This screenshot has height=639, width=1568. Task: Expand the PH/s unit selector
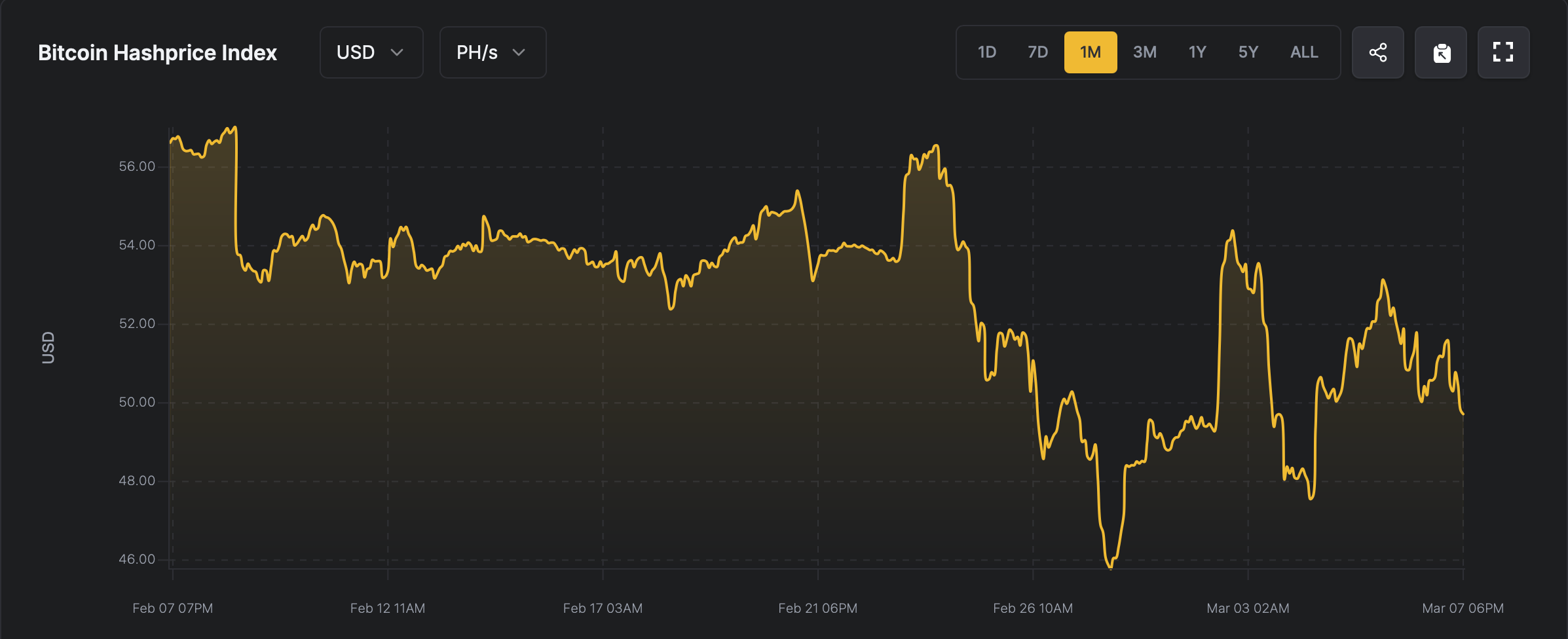[x=493, y=52]
